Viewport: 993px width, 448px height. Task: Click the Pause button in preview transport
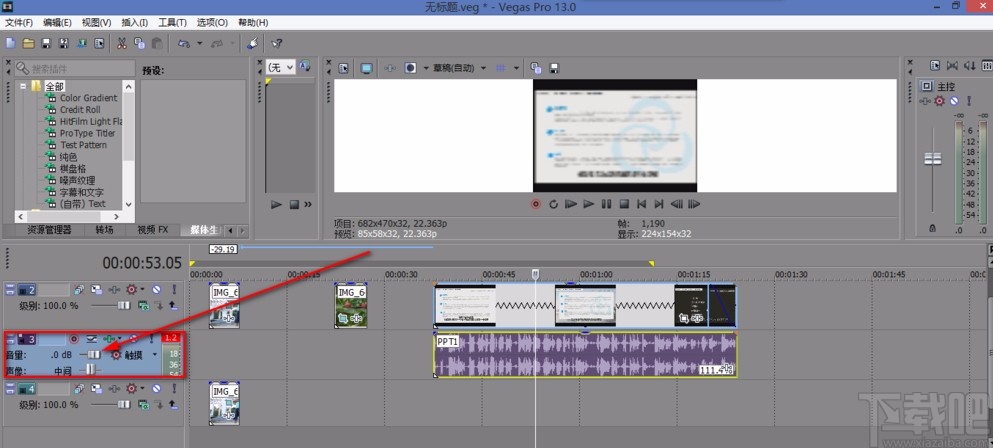[606, 204]
